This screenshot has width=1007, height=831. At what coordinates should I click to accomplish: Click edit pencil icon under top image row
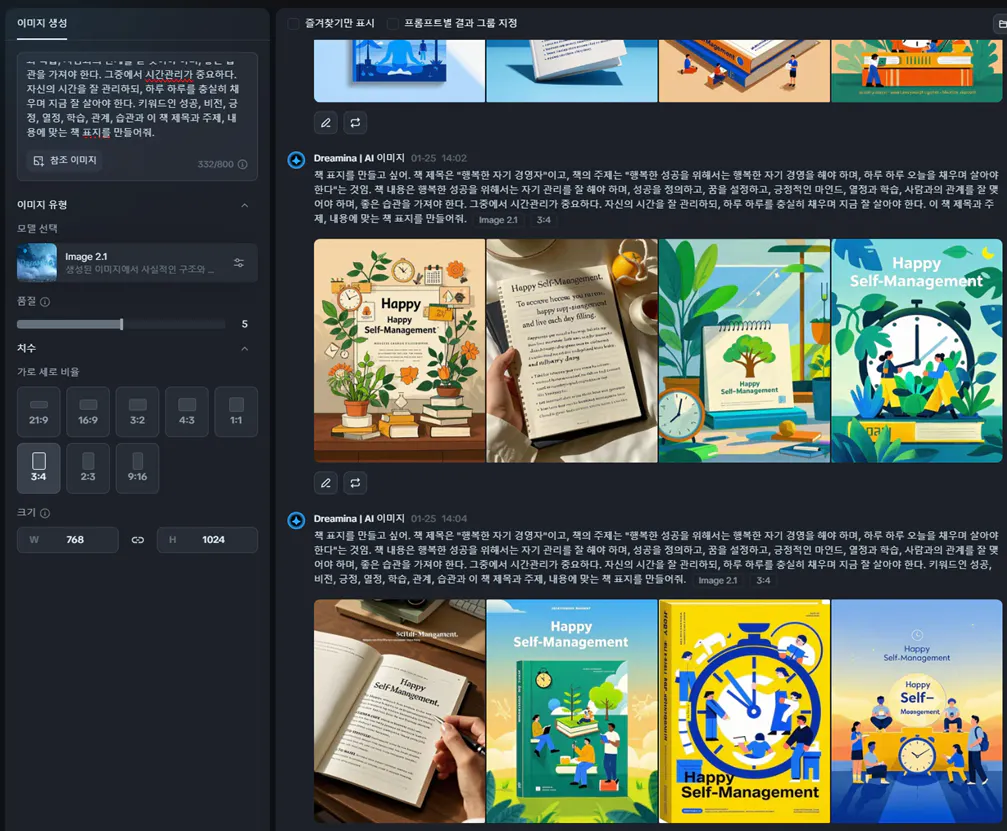(x=326, y=123)
